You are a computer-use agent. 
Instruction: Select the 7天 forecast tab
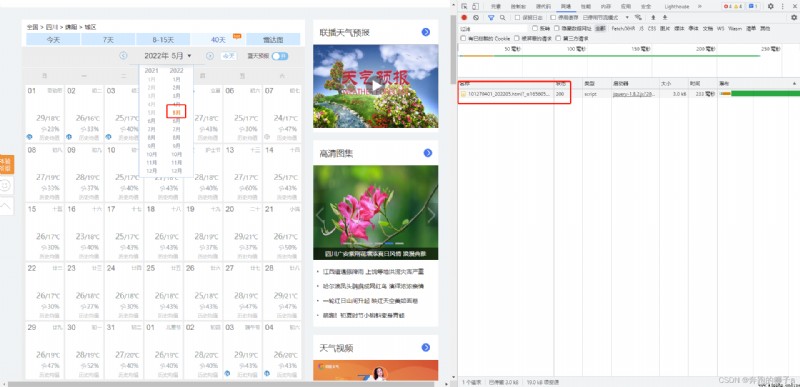pos(108,39)
